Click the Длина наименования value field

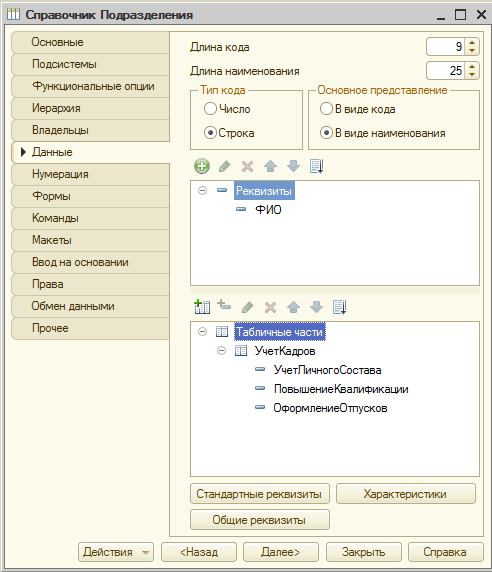pyautogui.click(x=446, y=71)
